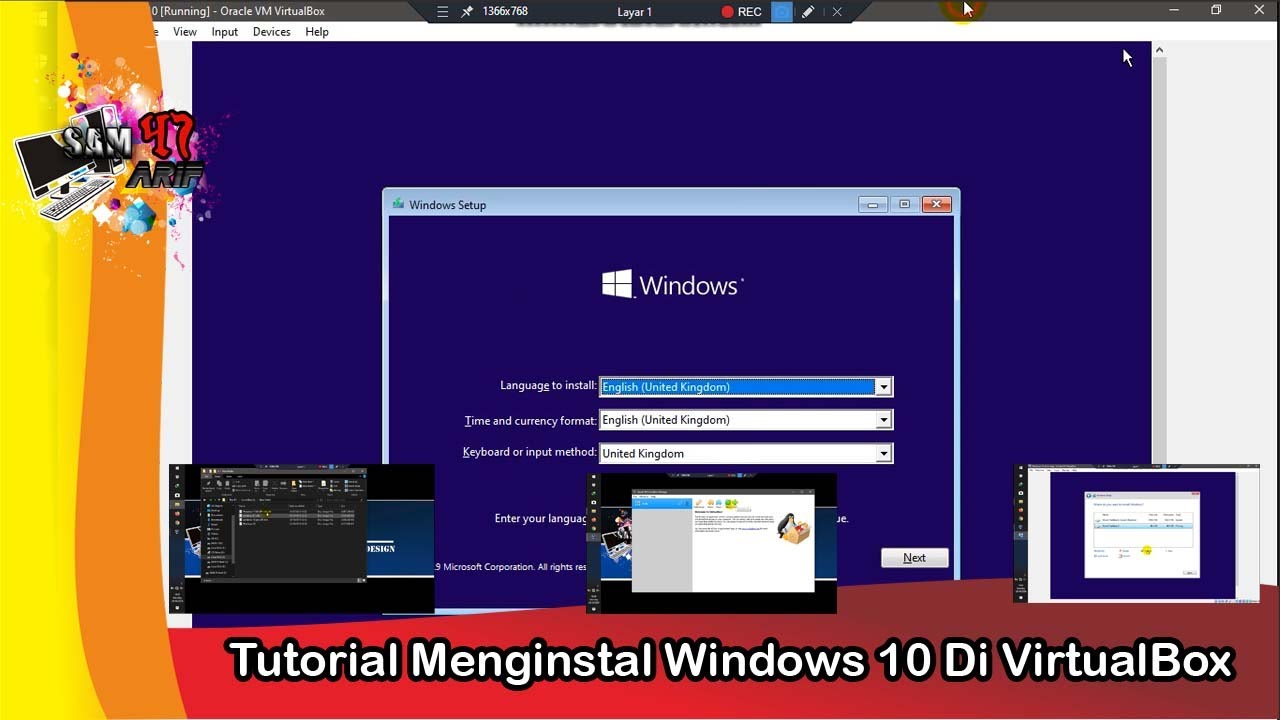Open the recorder hamburger menu icon

click(x=444, y=12)
